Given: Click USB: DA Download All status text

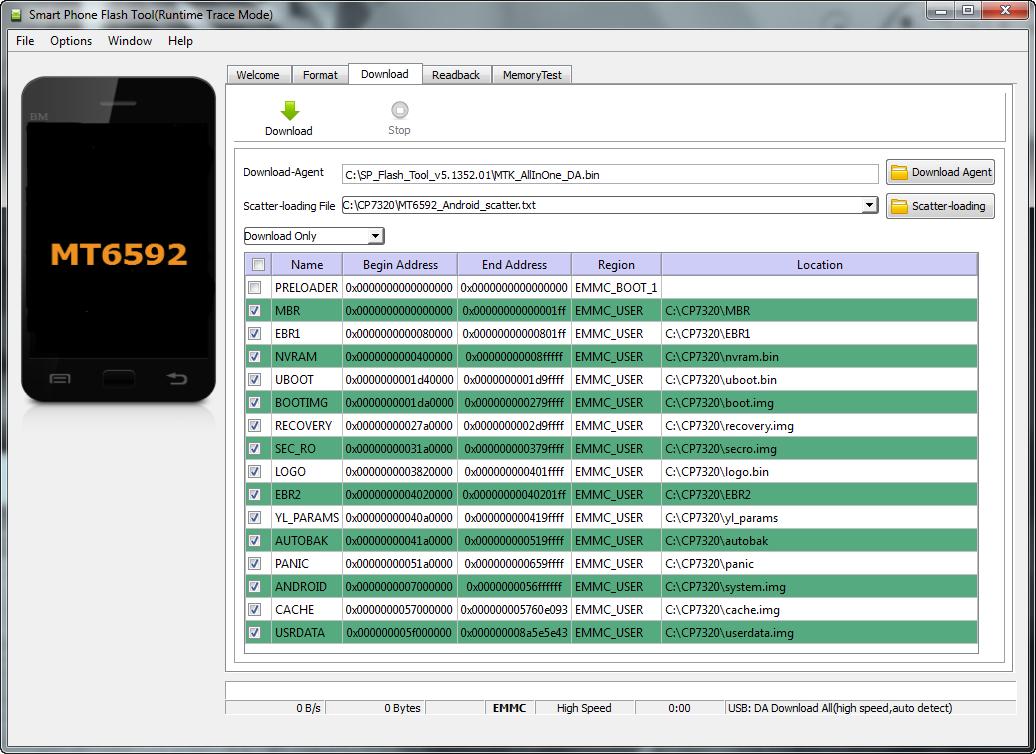Looking at the screenshot, I should pos(840,708).
